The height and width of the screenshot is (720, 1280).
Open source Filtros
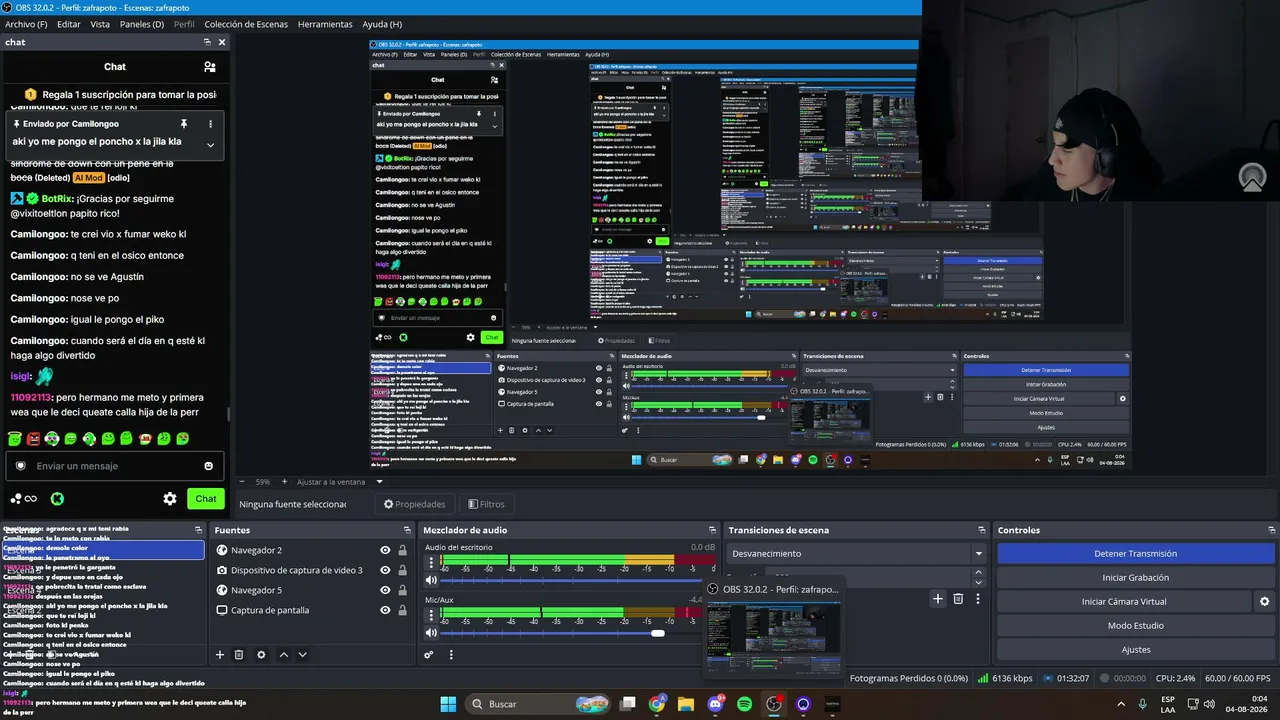pos(486,504)
